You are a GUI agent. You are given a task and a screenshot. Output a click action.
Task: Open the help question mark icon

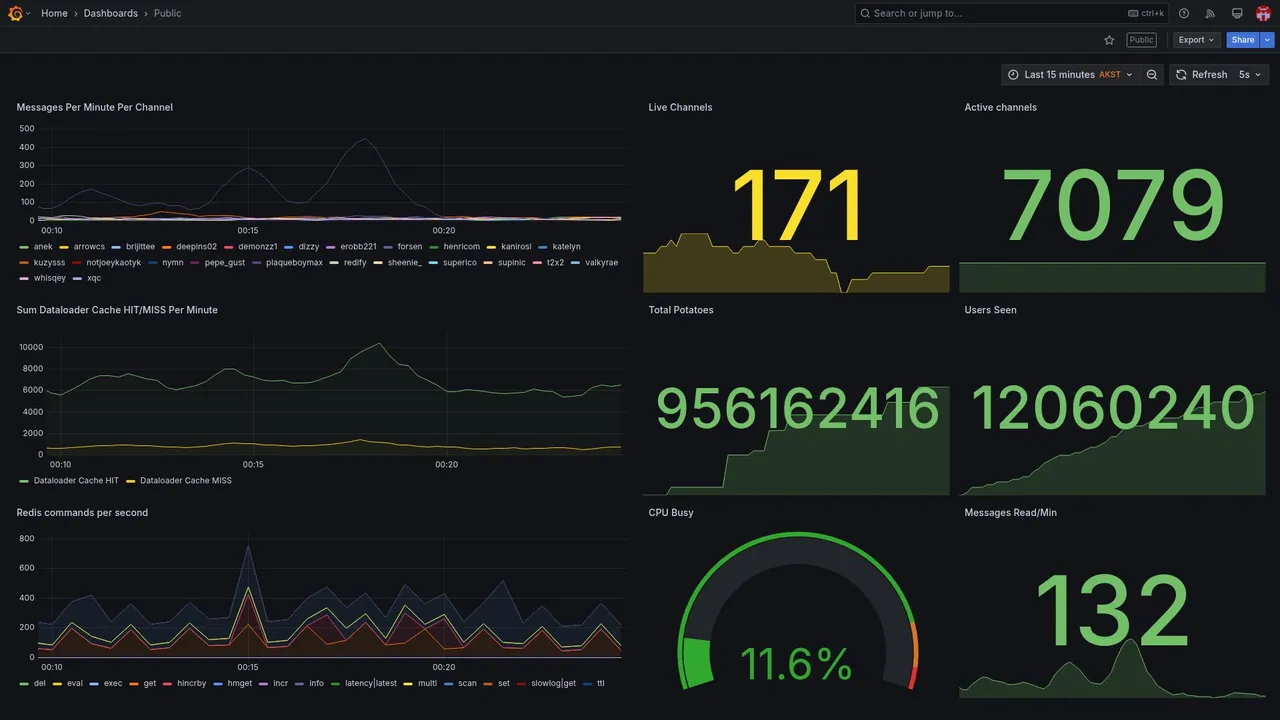(x=1184, y=13)
